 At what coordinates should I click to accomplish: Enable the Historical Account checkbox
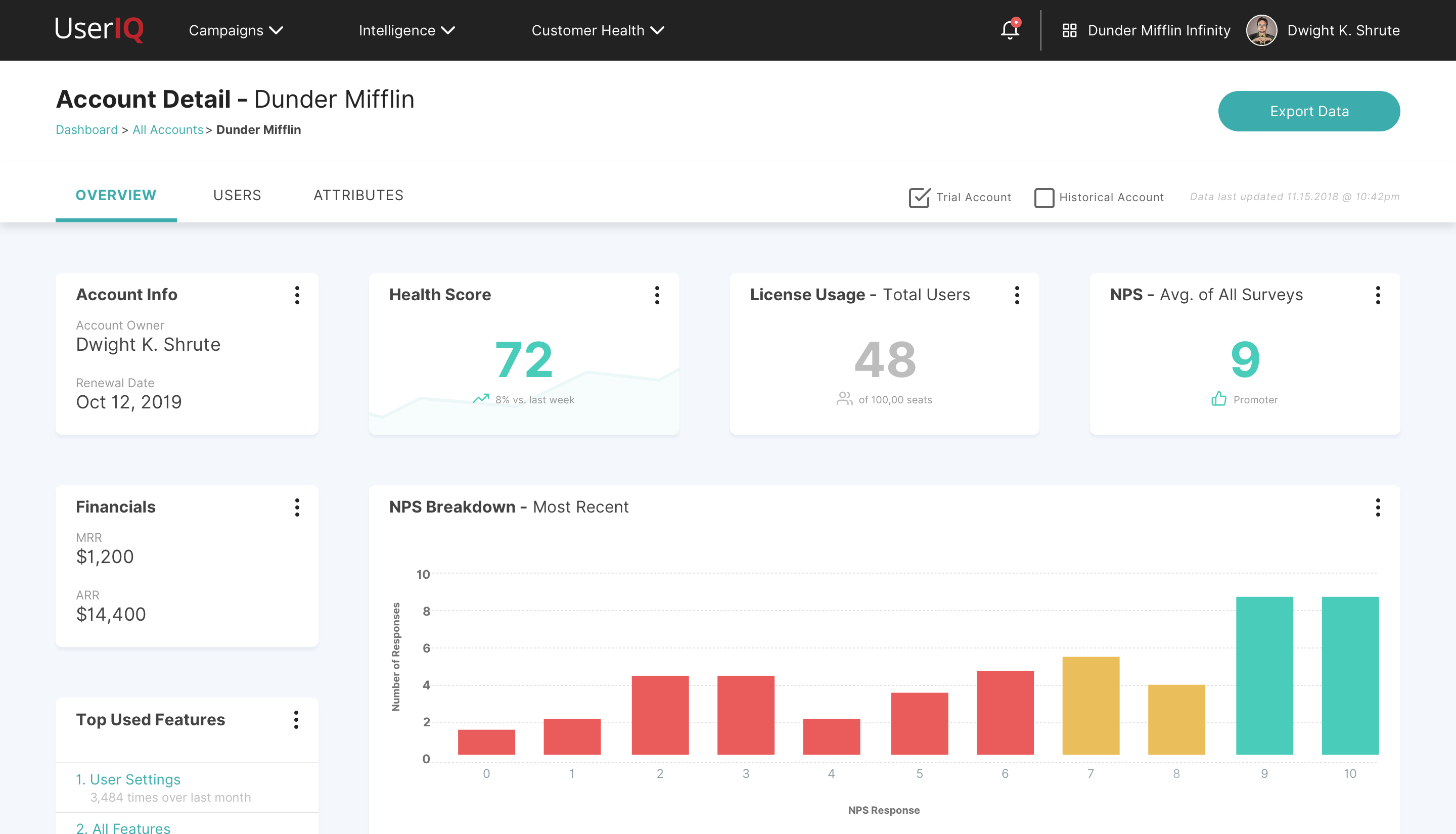(x=1043, y=198)
